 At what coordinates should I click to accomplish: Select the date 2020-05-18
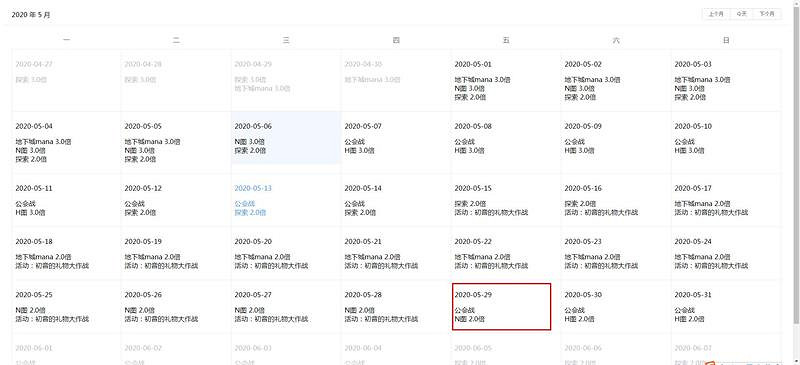(34, 241)
